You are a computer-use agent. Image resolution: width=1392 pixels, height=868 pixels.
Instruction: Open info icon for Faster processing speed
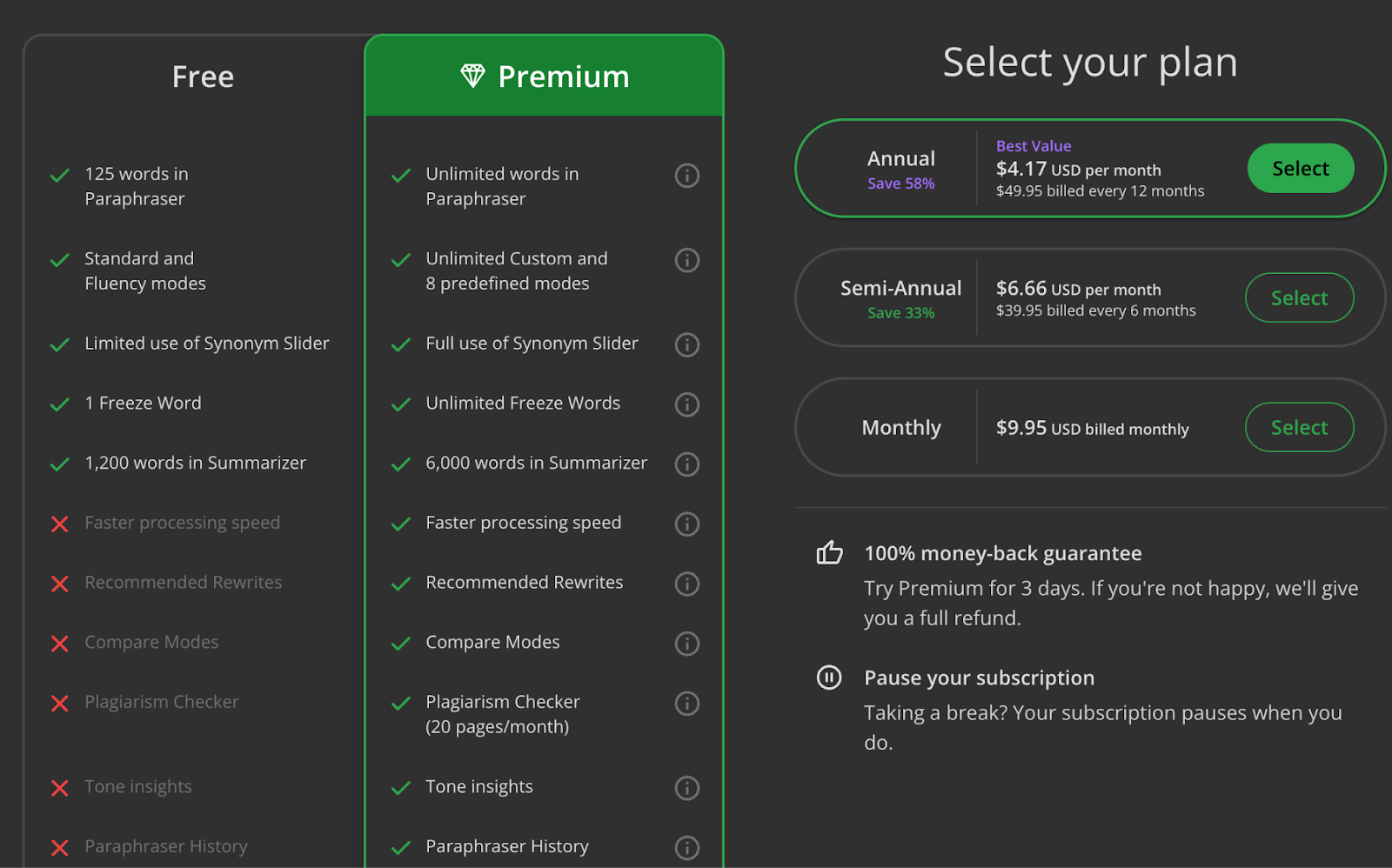[687, 524]
